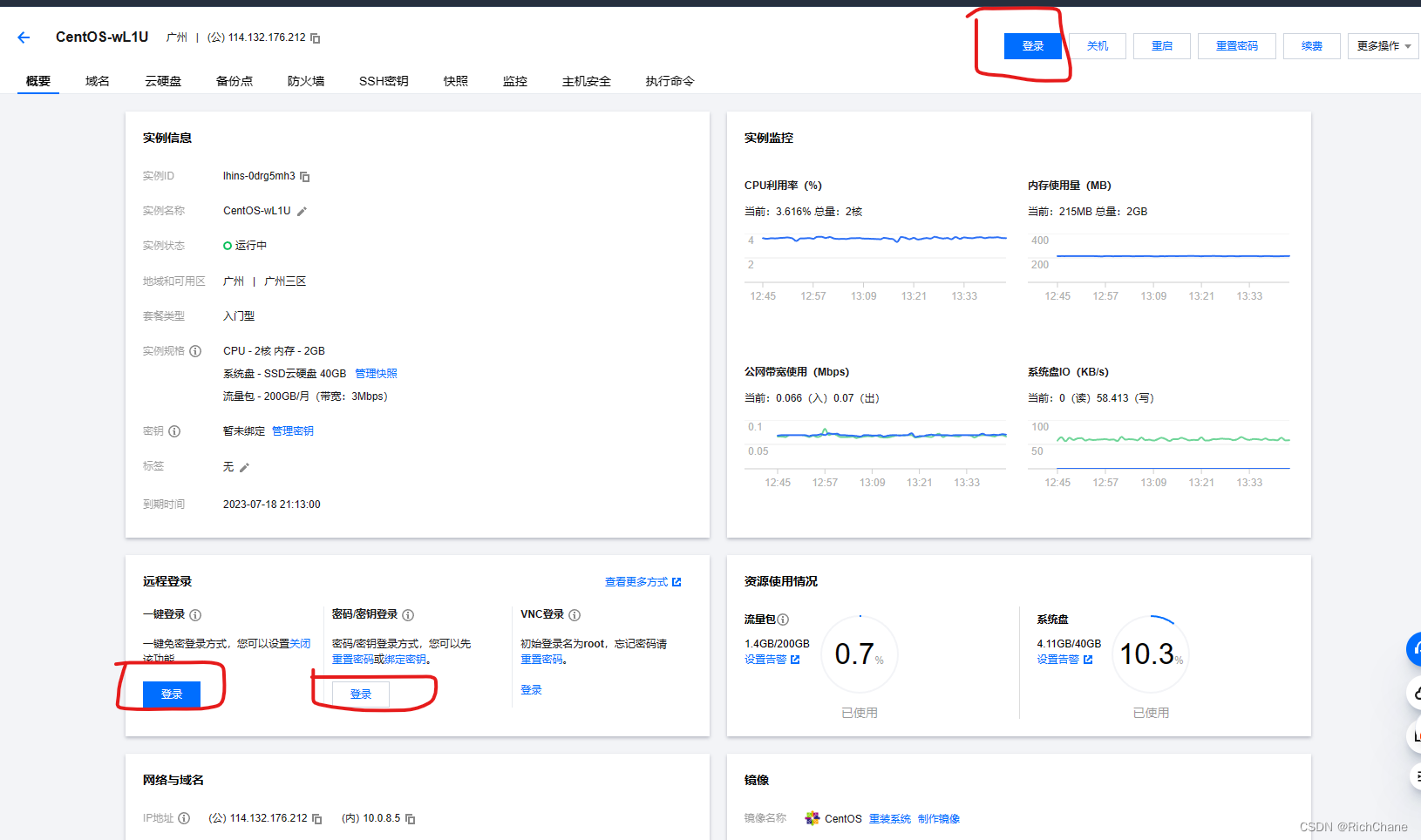Switch to 概要 tab
1421x840 pixels.
coord(38,81)
